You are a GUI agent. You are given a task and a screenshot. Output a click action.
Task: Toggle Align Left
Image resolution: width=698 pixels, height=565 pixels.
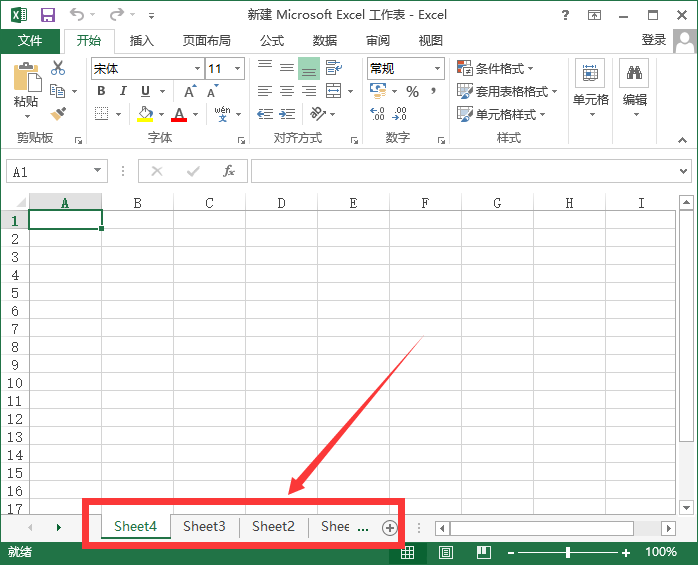click(x=265, y=91)
